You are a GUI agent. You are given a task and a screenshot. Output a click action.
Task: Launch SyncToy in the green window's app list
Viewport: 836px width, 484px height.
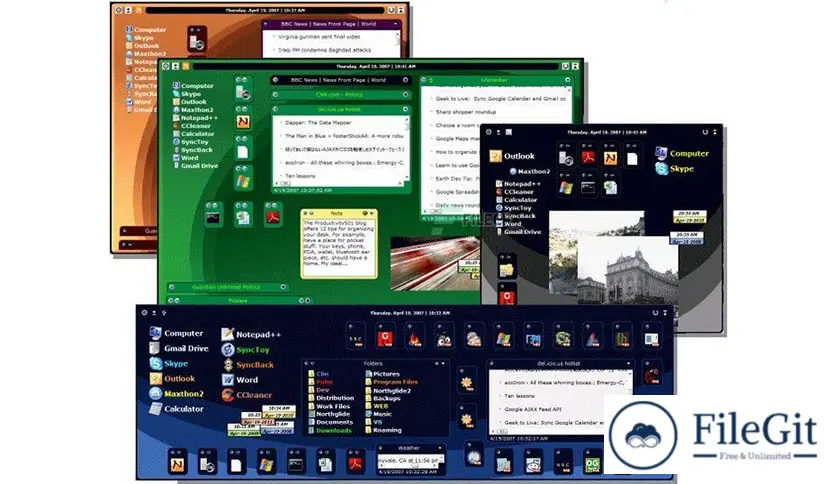(190, 142)
